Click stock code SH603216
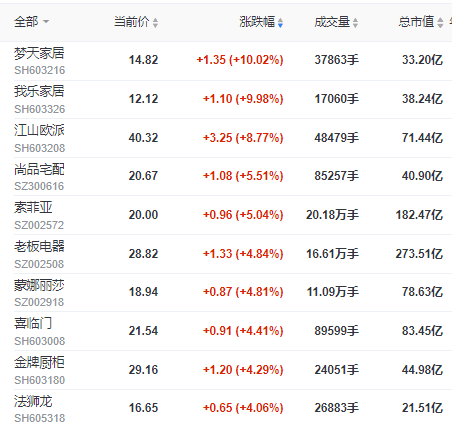Image resolution: width=452 pixels, height=426 pixels. 40,70
